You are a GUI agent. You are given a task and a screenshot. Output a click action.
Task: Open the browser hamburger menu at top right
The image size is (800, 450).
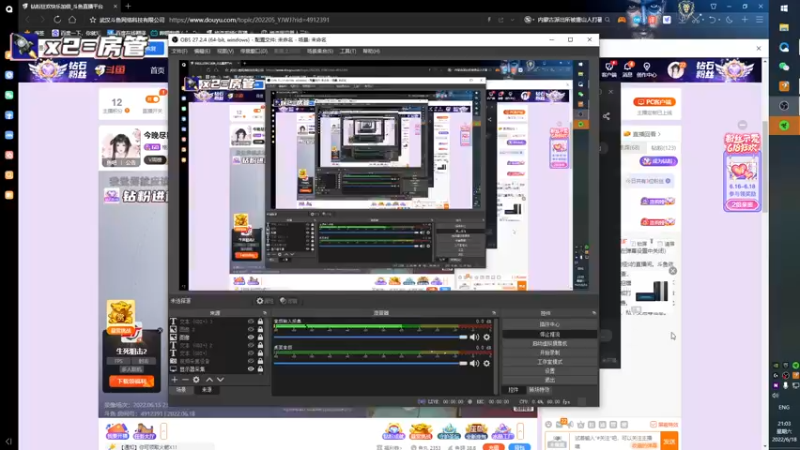point(760,20)
